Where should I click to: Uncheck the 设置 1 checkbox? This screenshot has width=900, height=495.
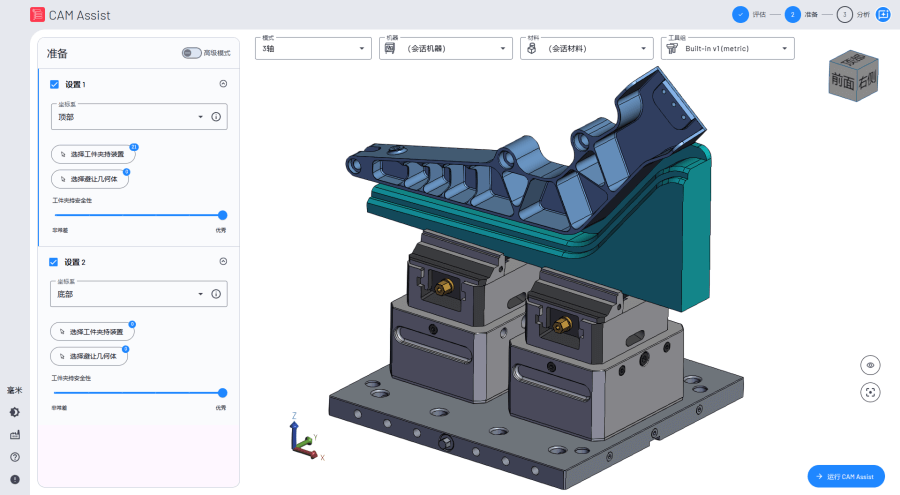[55, 85]
